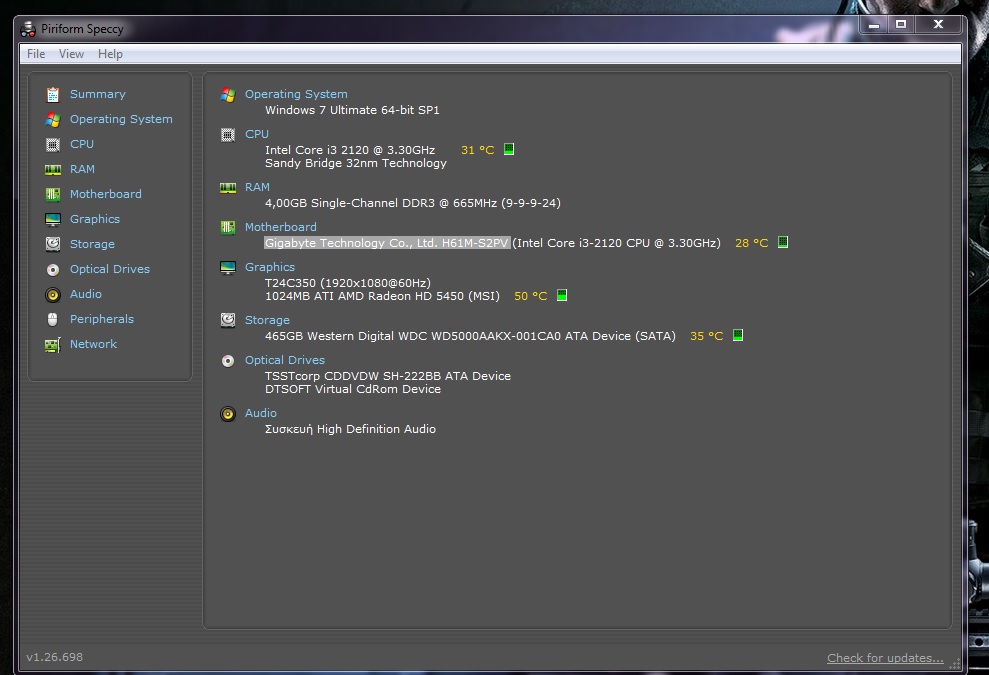Click the RAM icon in summary pane
Screen dimensions: 989x675
click(228, 187)
